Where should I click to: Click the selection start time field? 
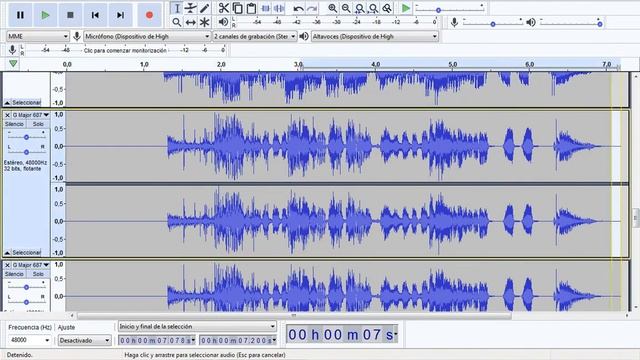click(x=157, y=340)
